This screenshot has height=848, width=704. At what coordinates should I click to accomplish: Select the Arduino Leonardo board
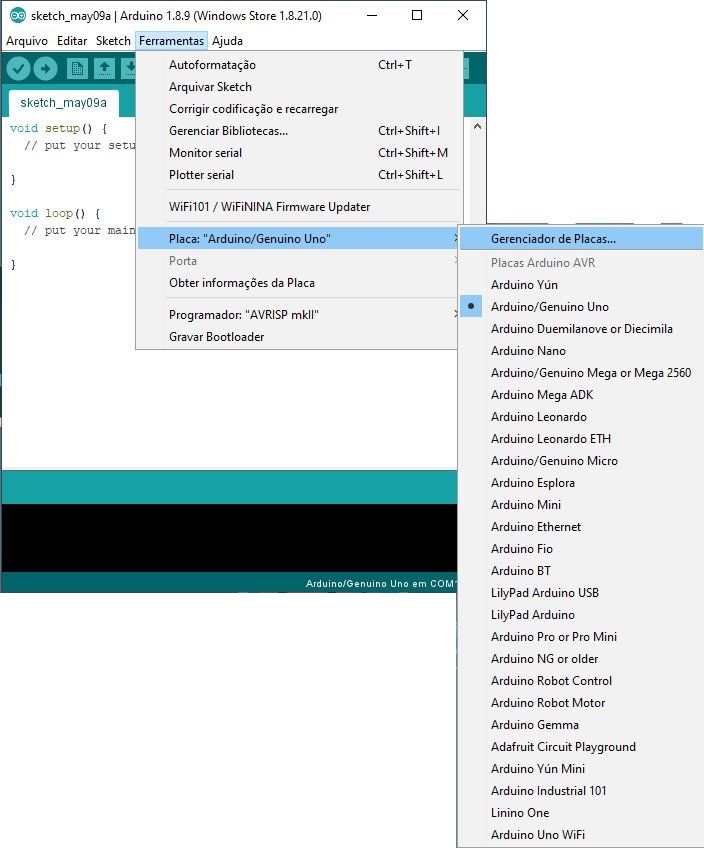[x=581, y=417]
